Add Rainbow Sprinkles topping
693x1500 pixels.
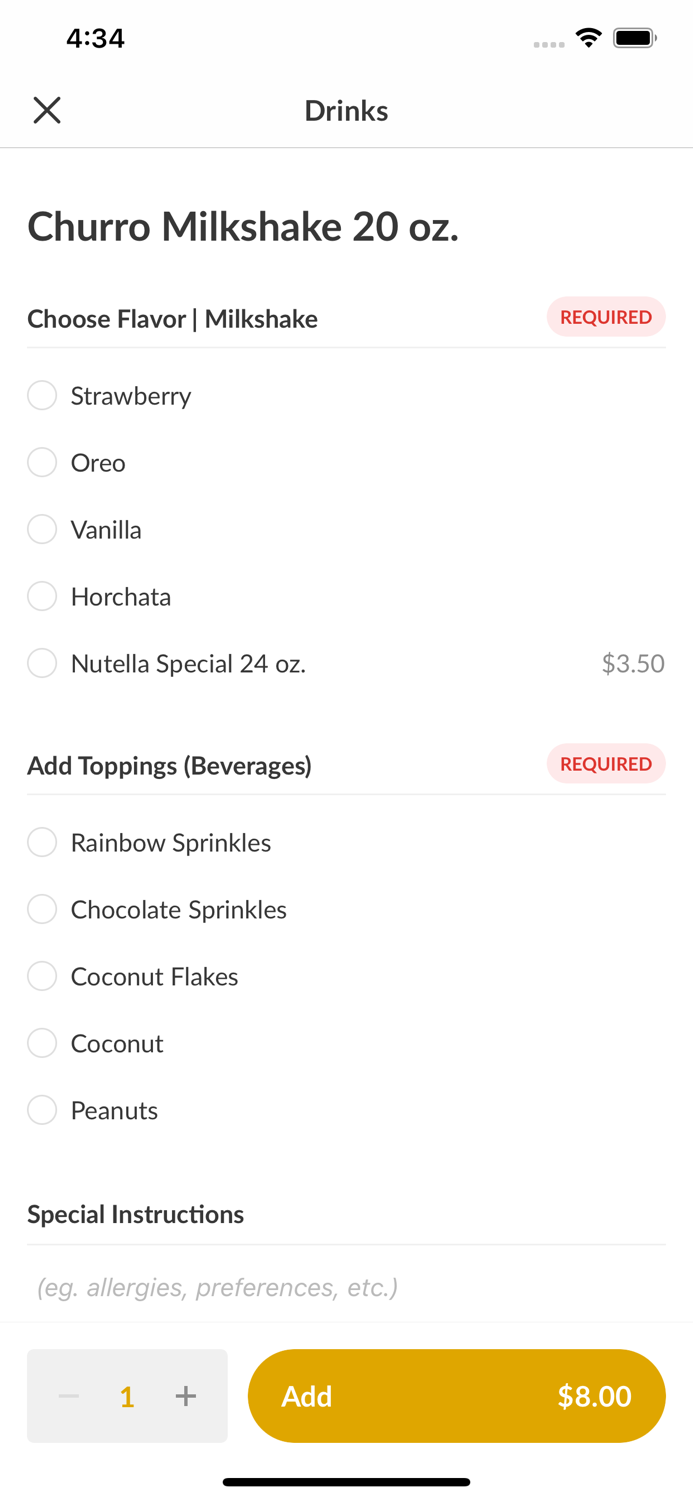42,843
